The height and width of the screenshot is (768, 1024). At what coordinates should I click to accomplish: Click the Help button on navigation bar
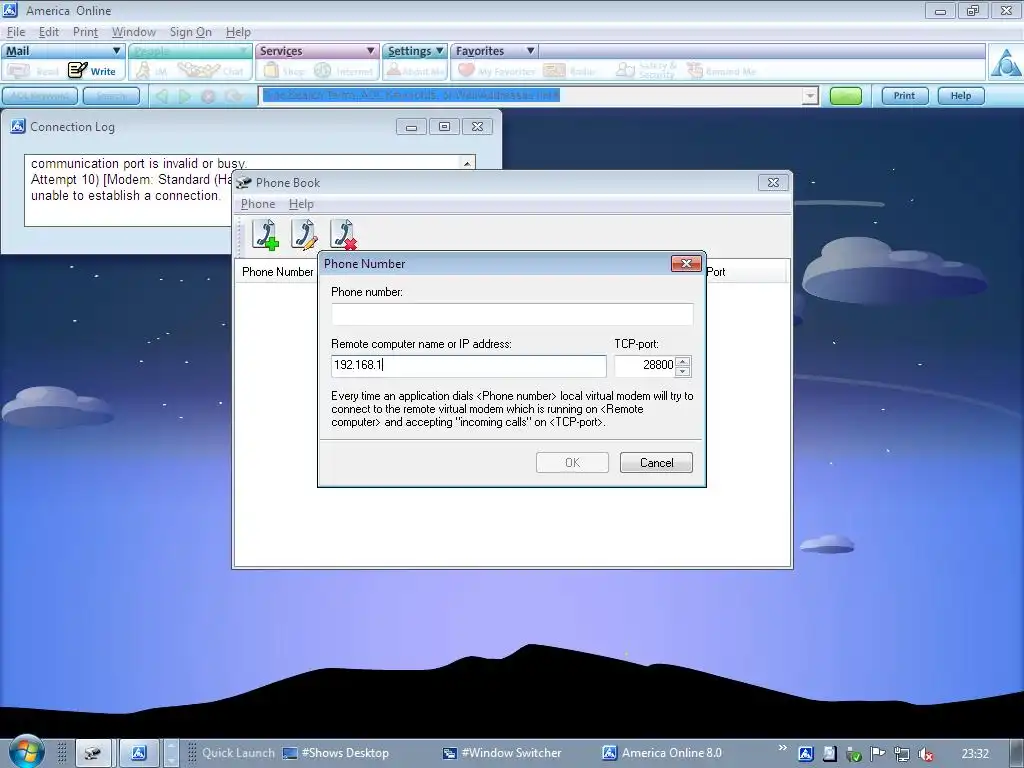(961, 96)
